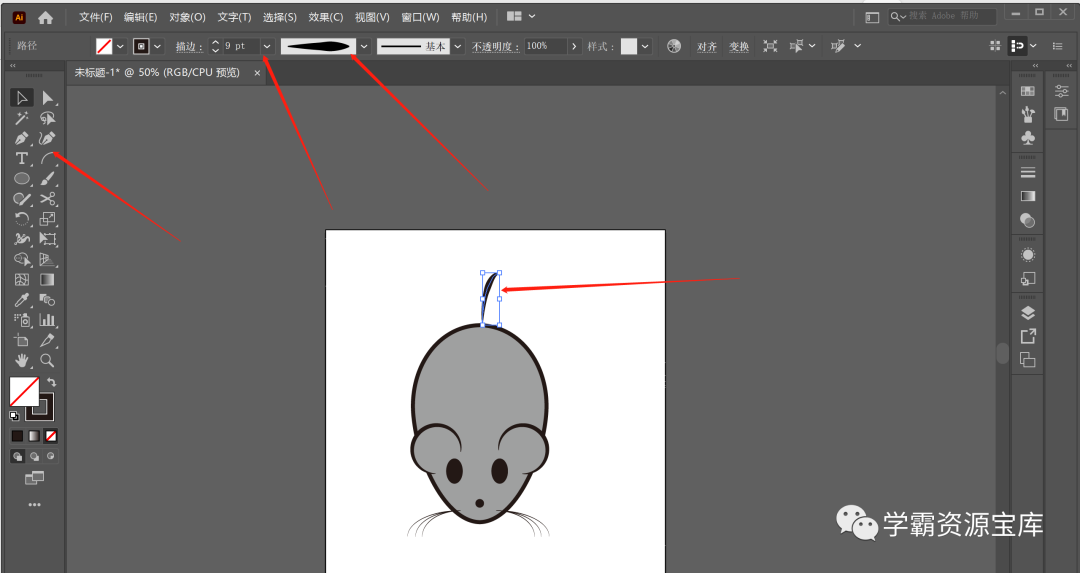Viewport: 1080px width, 573px height.
Task: Choose the Magic Wand tool
Action: tap(21, 118)
